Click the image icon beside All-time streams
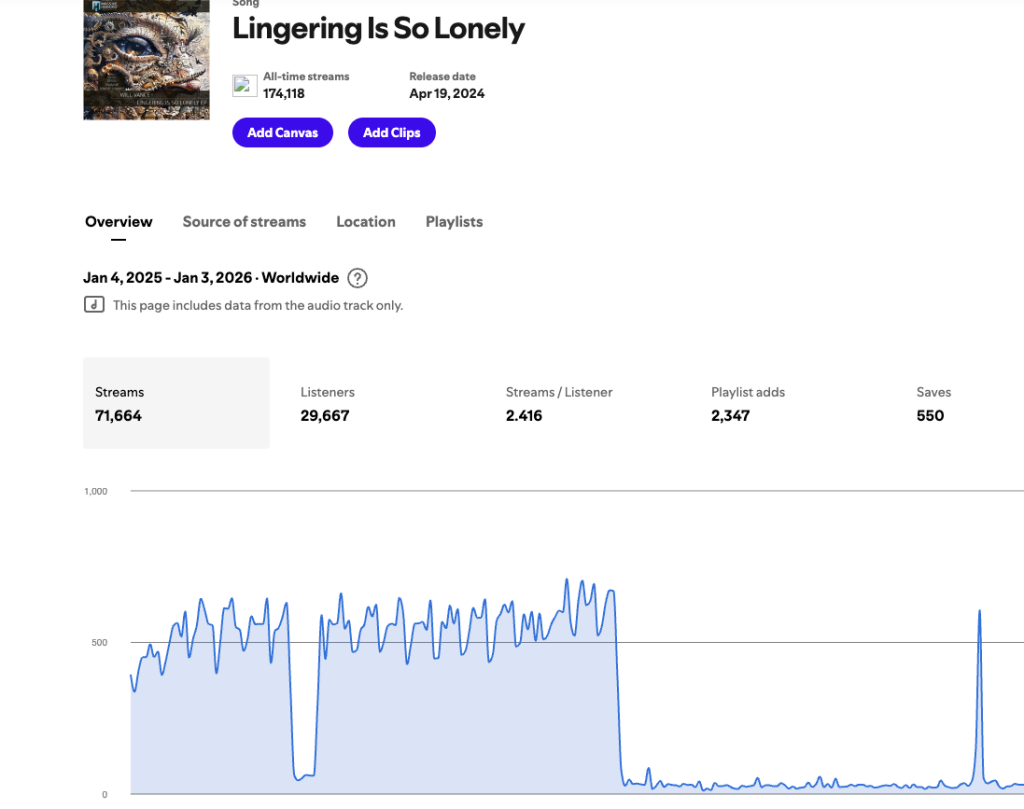Image resolution: width=1024 pixels, height=809 pixels. (x=245, y=85)
